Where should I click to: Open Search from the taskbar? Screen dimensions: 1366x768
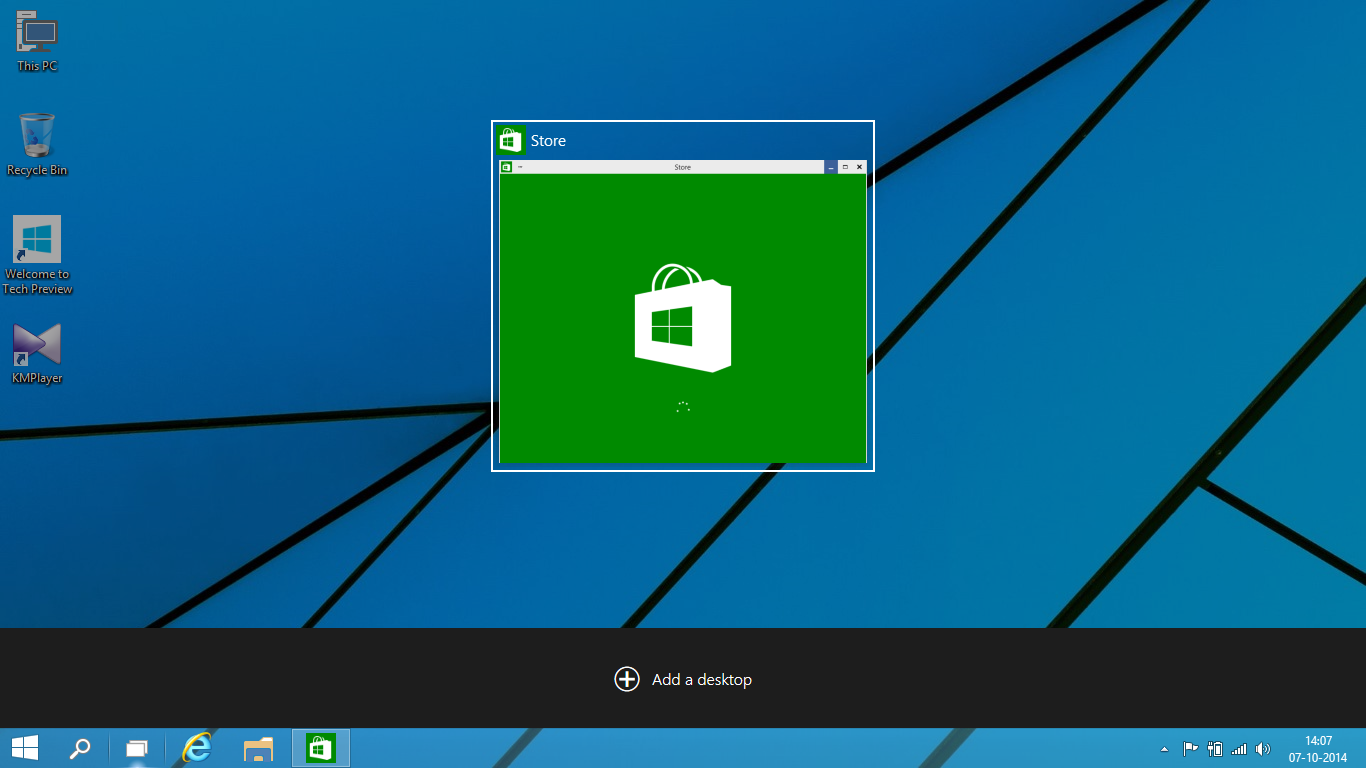click(80, 748)
